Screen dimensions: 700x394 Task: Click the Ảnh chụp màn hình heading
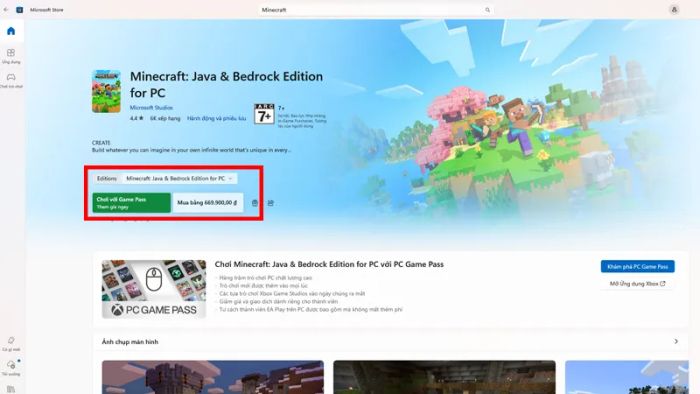130,342
